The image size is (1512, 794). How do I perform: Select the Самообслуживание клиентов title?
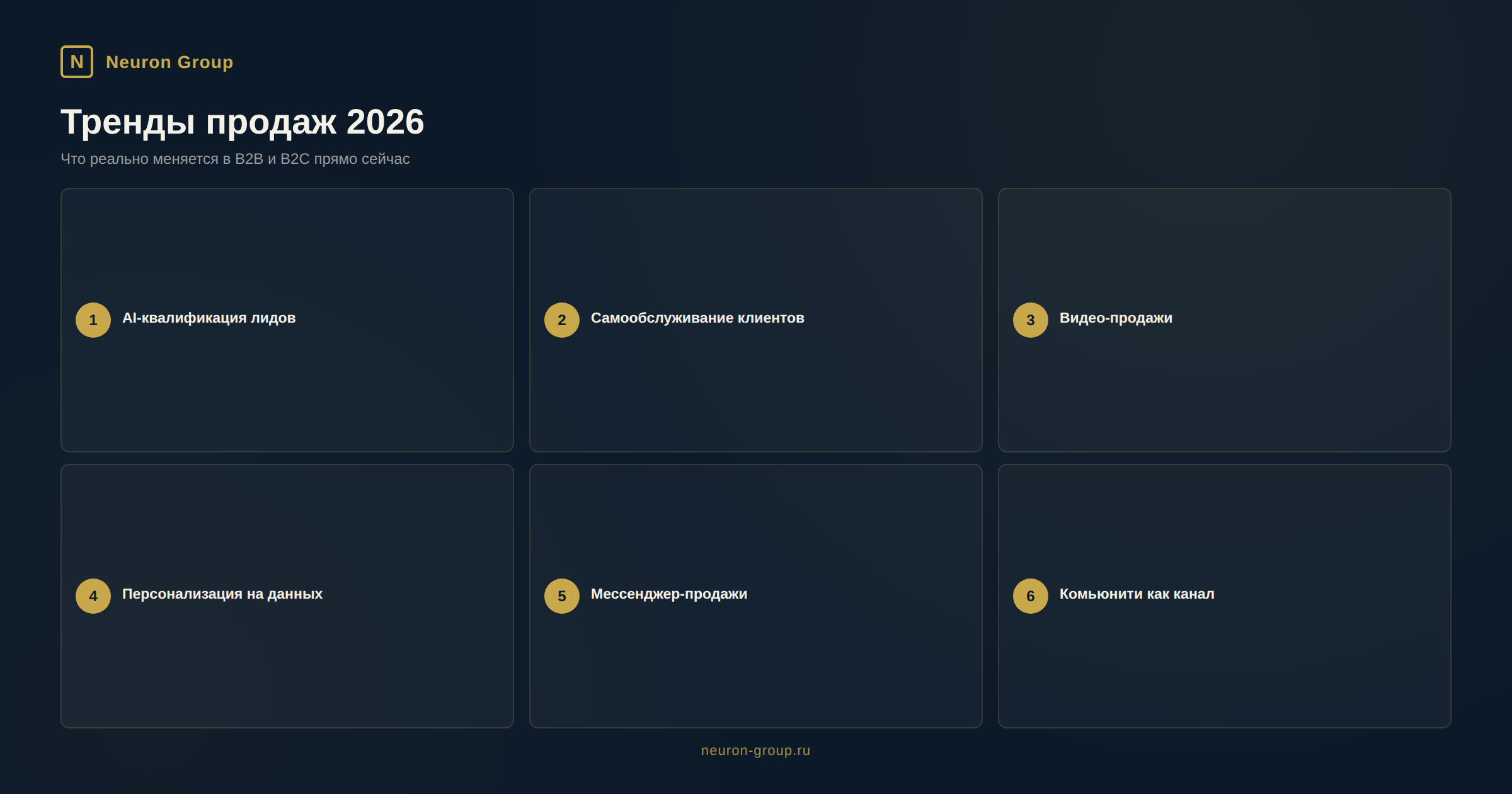click(x=697, y=318)
